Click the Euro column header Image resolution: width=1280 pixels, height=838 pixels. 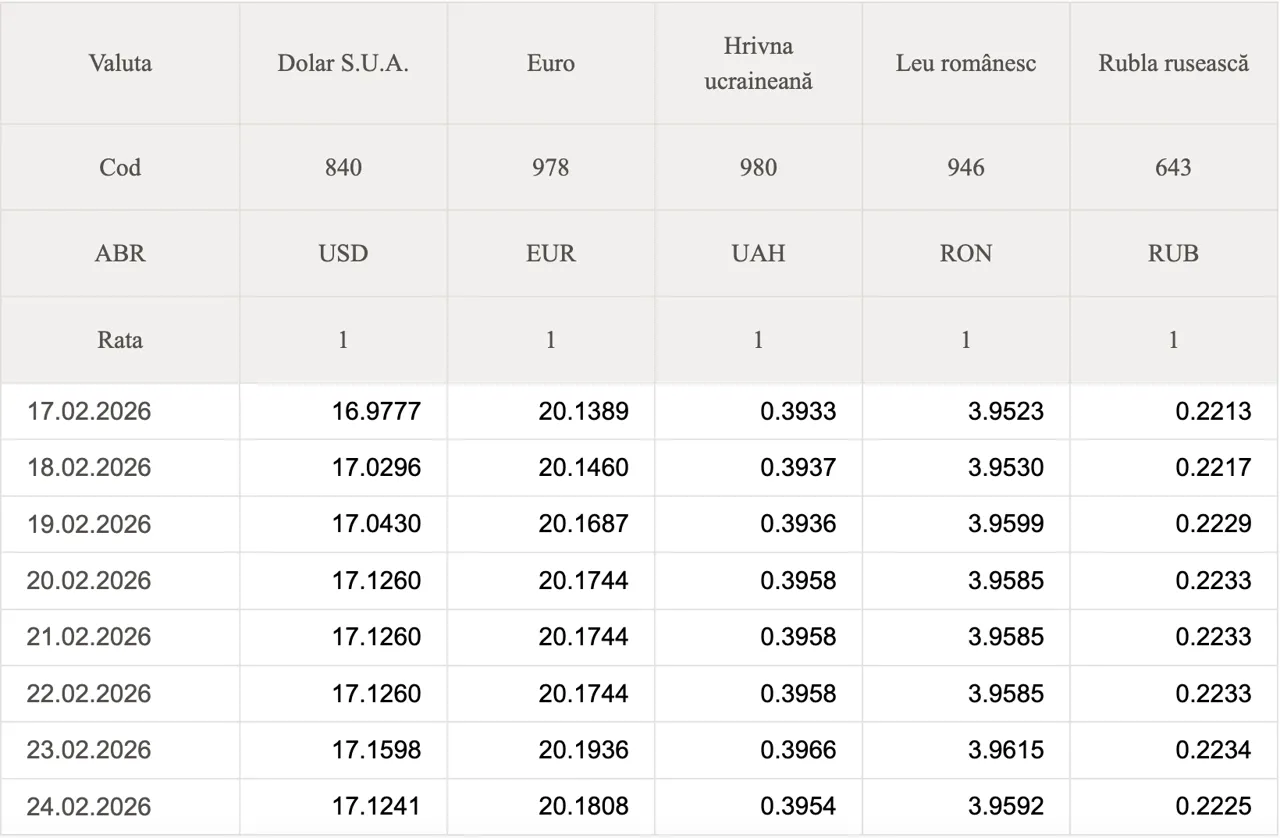point(551,63)
